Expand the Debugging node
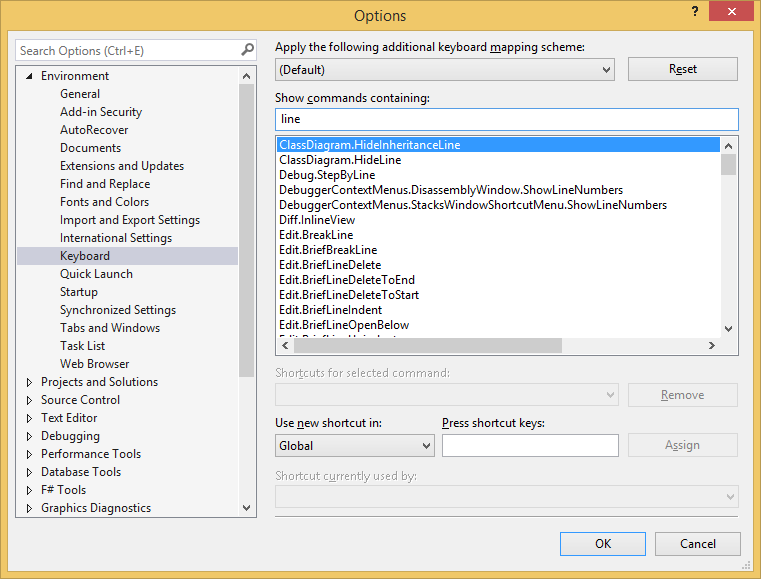 pos(29,436)
